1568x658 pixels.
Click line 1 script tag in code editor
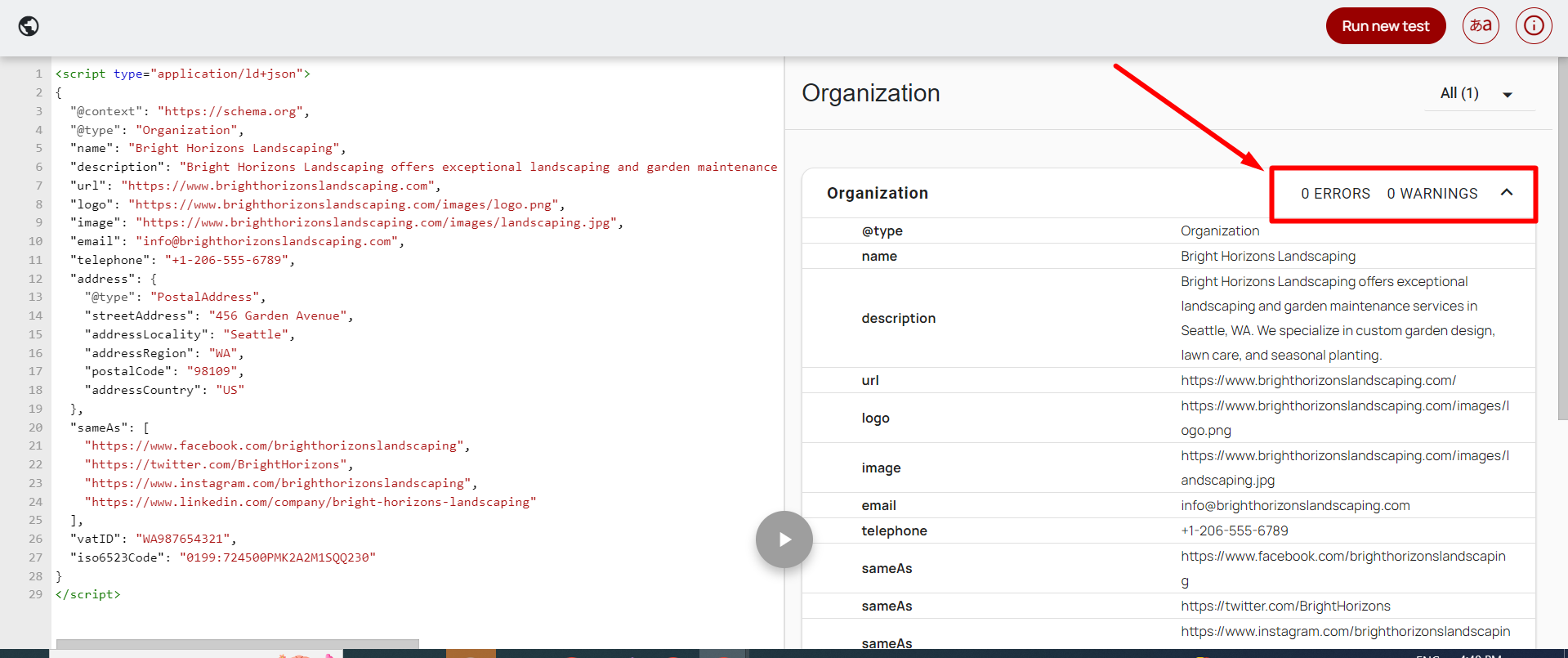click(x=183, y=74)
